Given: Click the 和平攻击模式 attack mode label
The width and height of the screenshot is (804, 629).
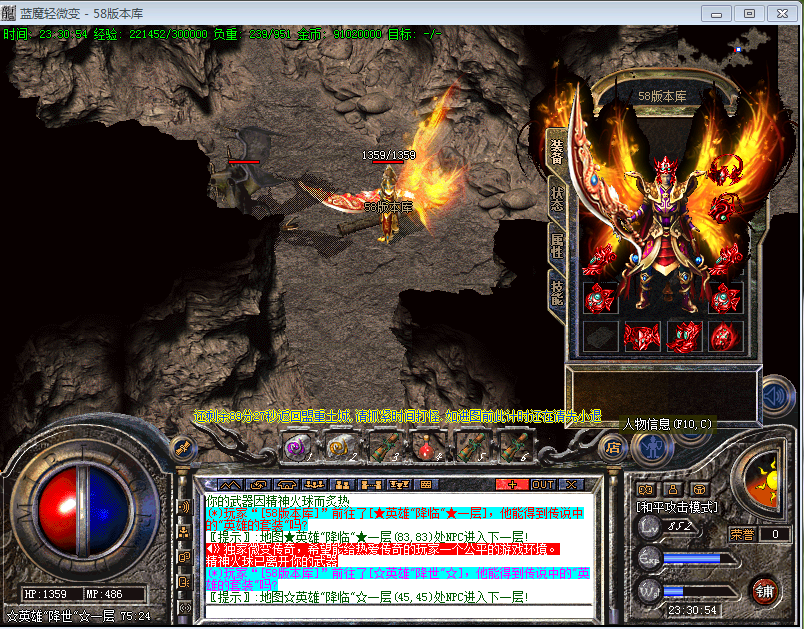Looking at the screenshot, I should (x=677, y=508).
